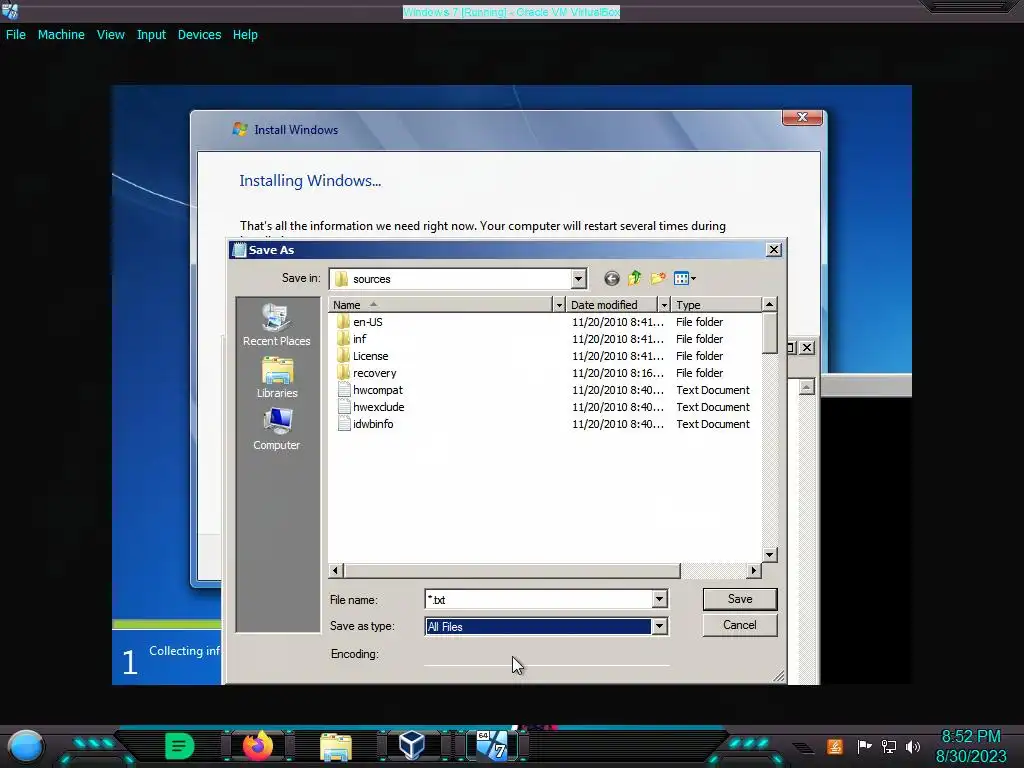
Task: Expand the Save as type dropdown
Action: click(x=660, y=626)
